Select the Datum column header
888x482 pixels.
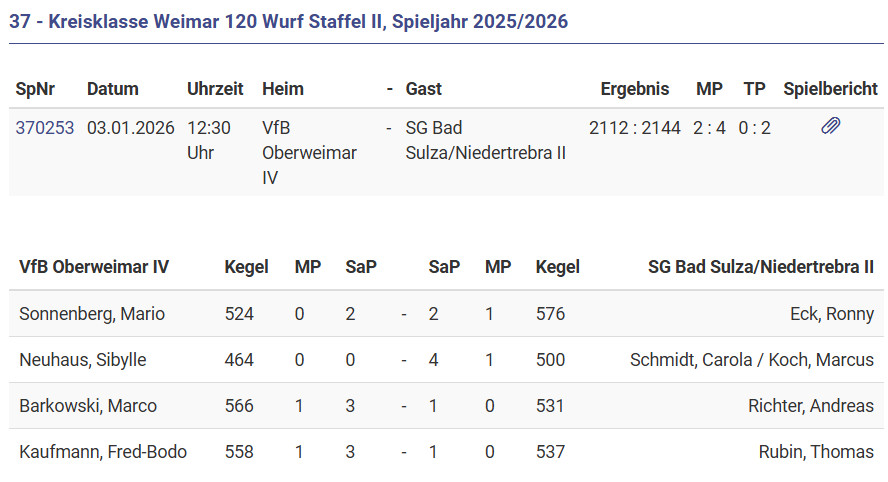pos(113,89)
